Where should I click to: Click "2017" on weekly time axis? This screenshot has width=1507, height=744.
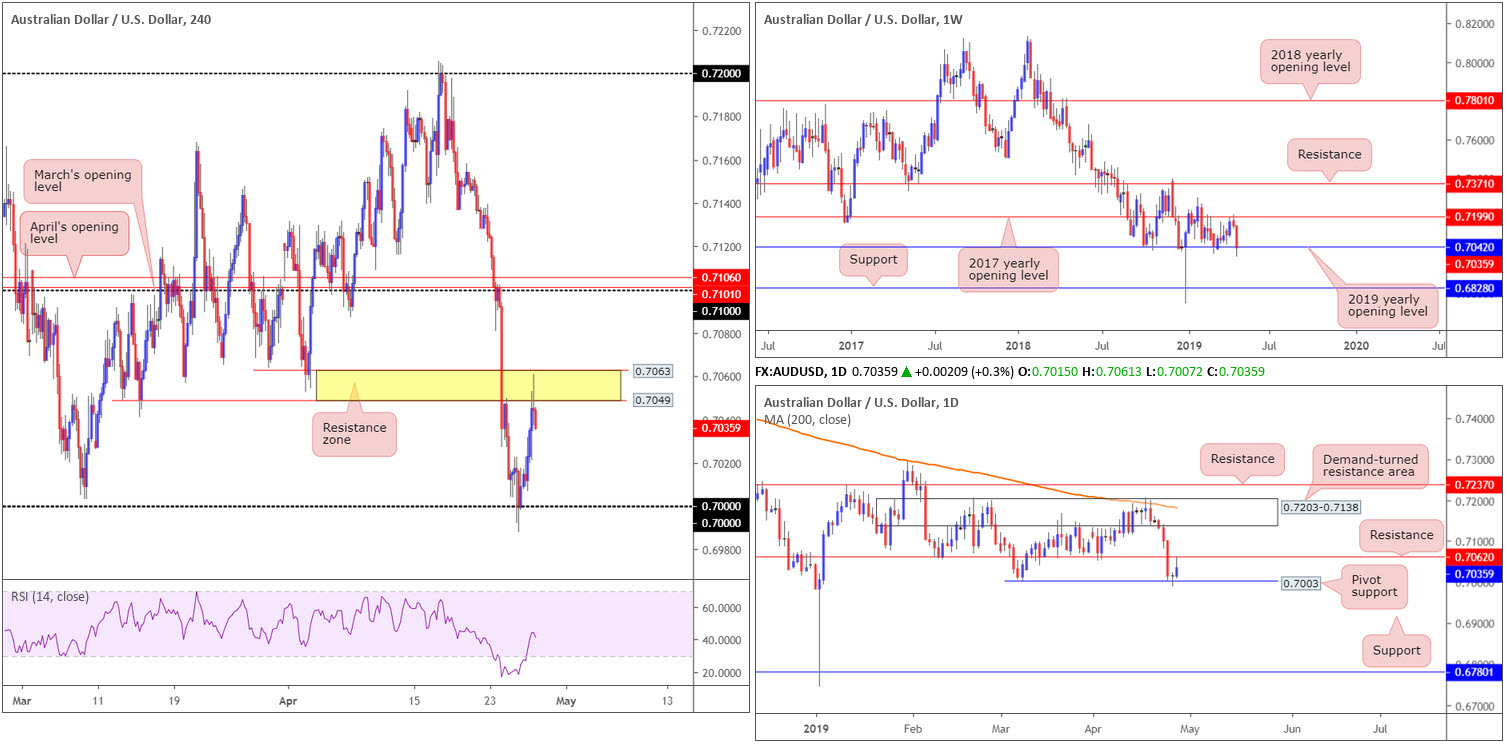(x=850, y=344)
